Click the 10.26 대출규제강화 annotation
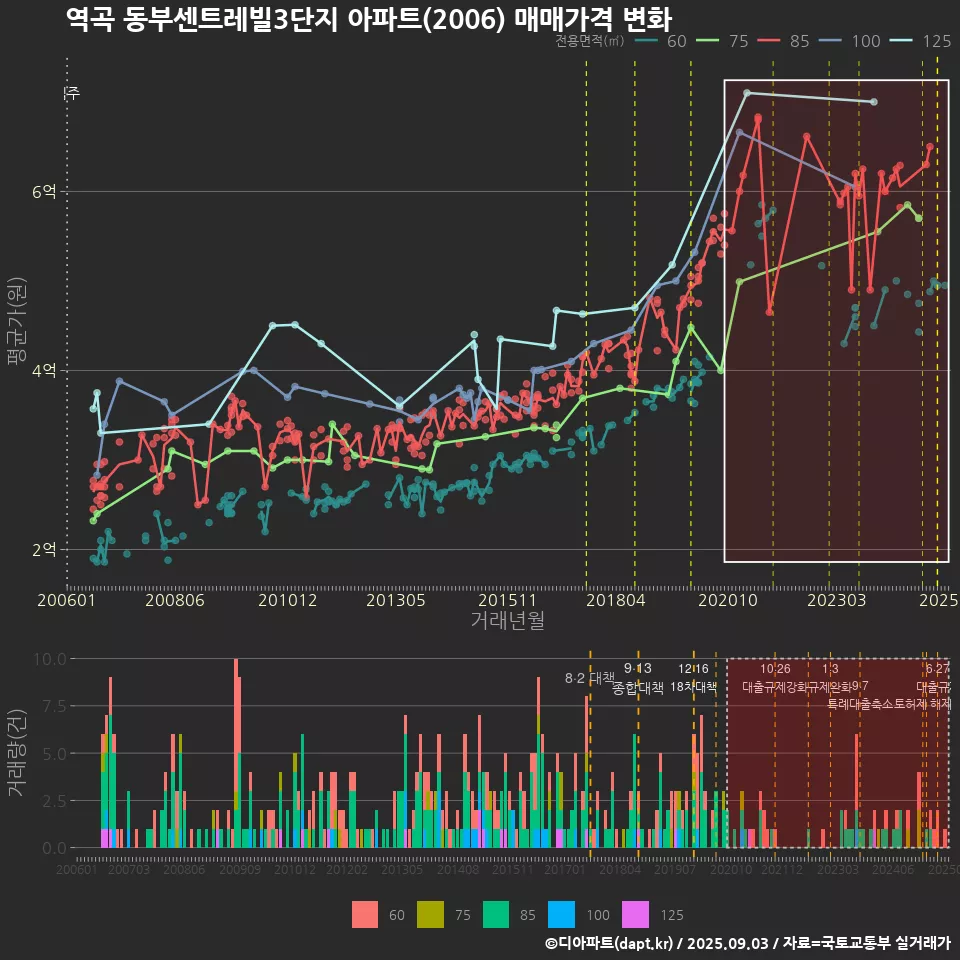The height and width of the screenshot is (960, 960). pyautogui.click(x=775, y=678)
